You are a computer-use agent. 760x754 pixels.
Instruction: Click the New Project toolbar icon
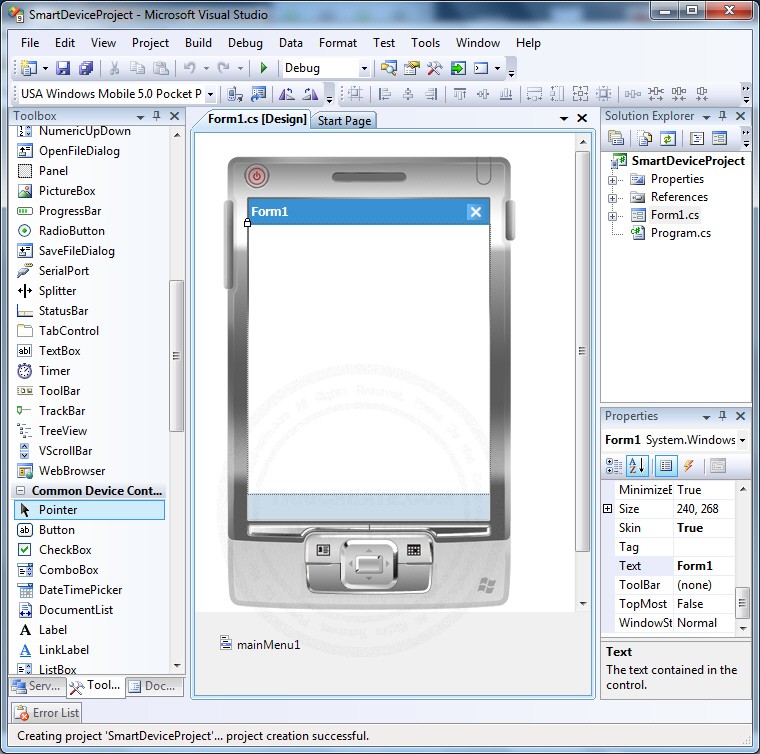click(x=29, y=68)
